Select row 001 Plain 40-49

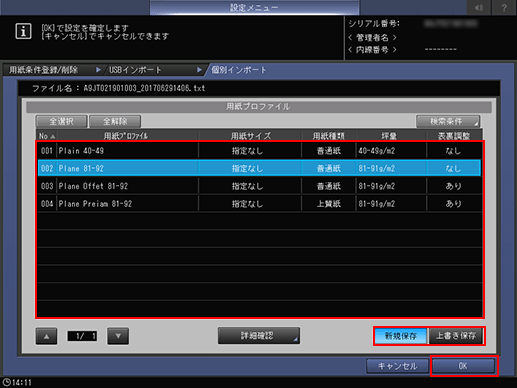[259, 151]
